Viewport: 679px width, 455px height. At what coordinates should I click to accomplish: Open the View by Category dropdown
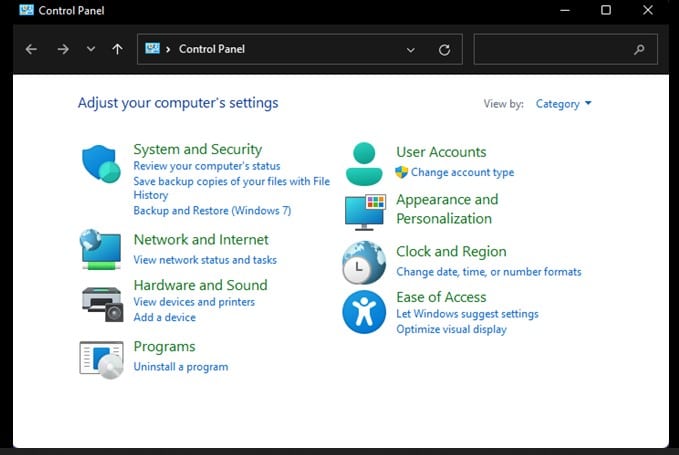[563, 104]
